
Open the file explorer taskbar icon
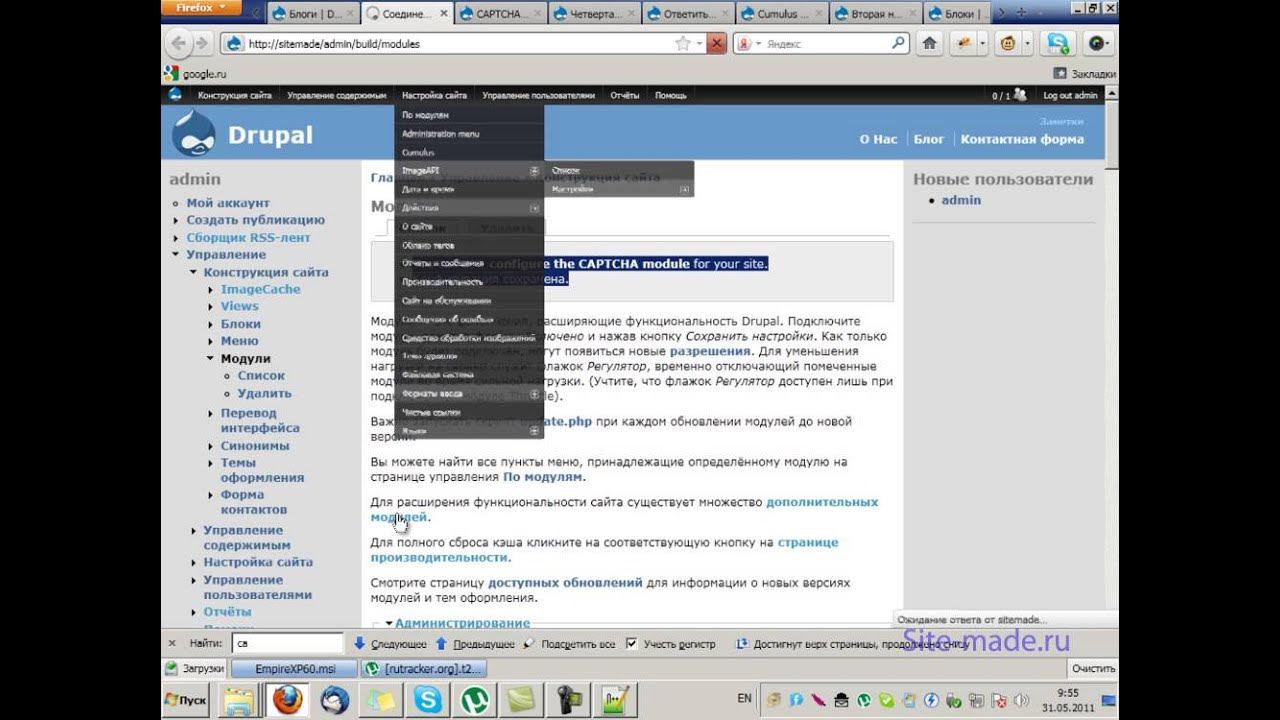(x=241, y=699)
